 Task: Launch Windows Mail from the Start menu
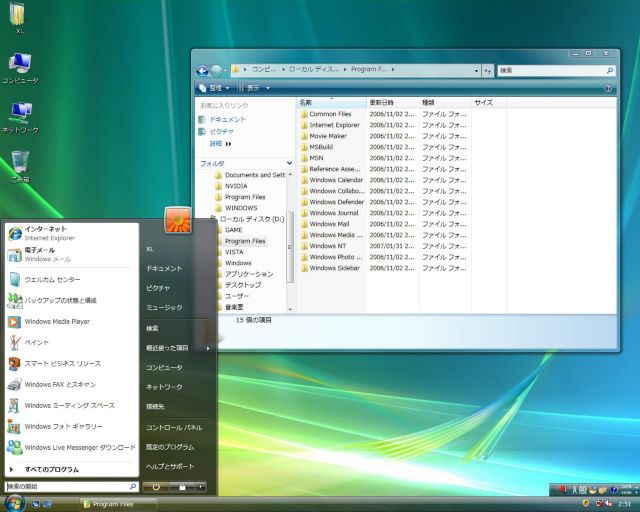71,254
